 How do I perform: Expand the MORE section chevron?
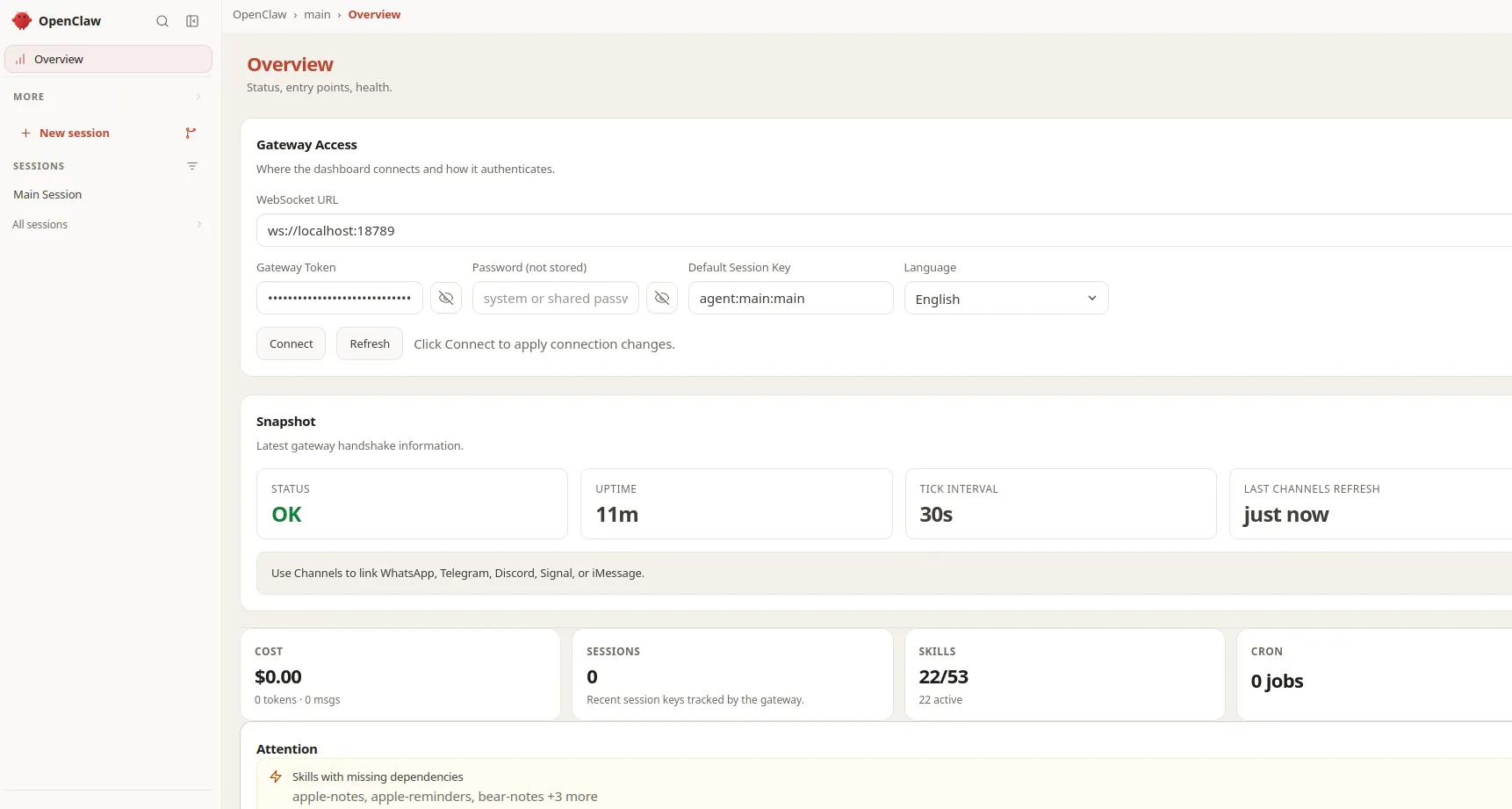[198, 97]
